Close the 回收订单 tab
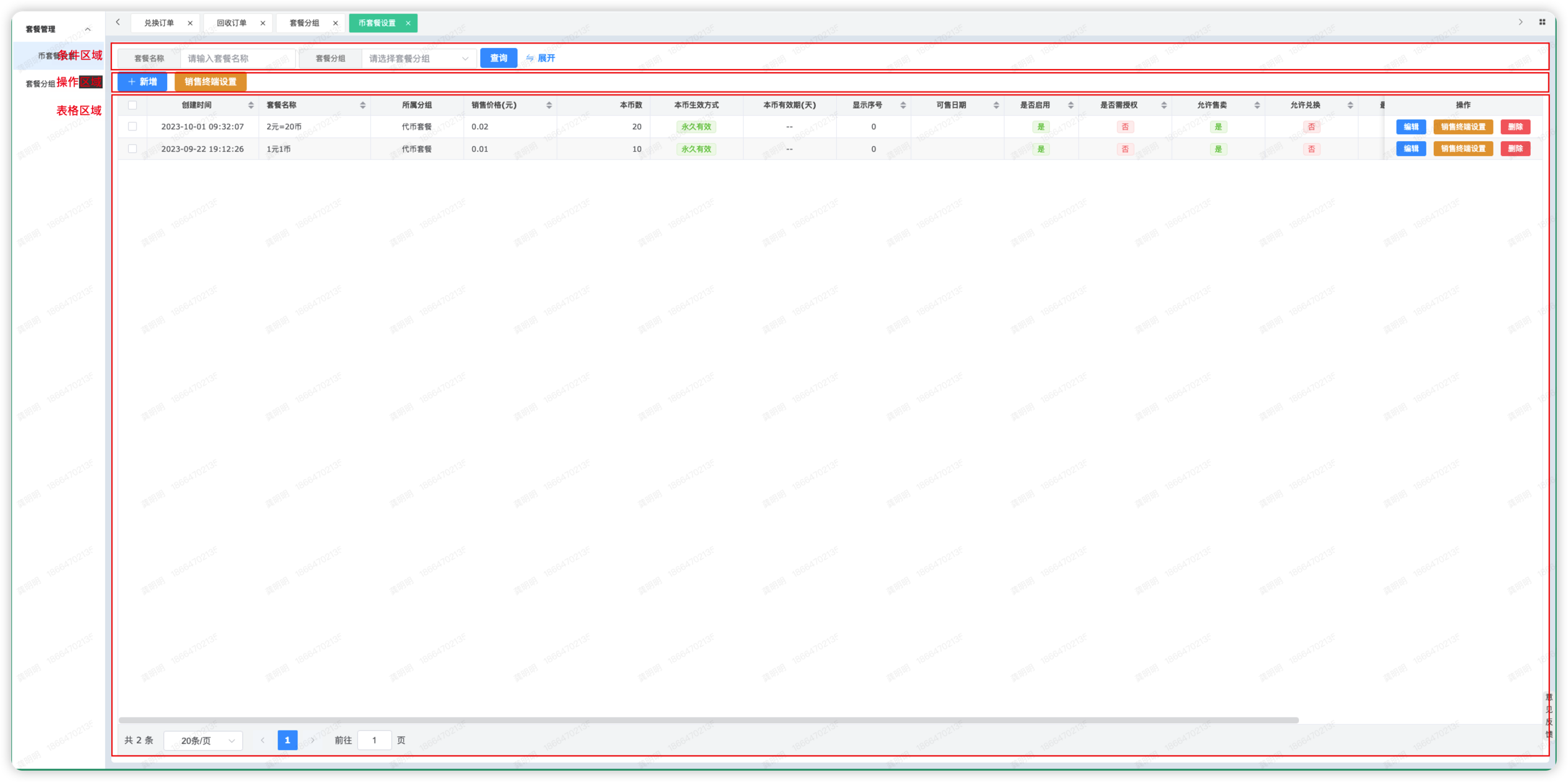Viewport: 1568px width, 782px height. (263, 23)
